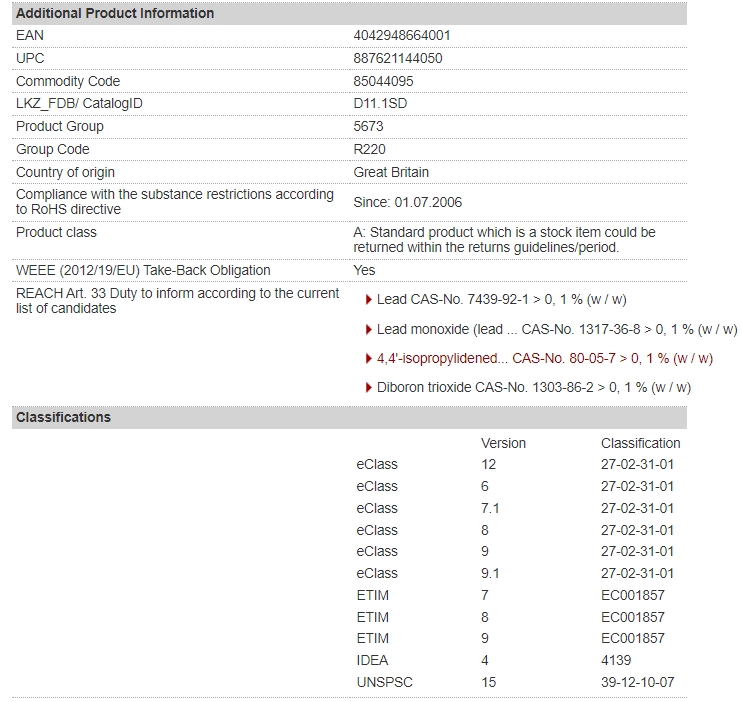
Task: Open the Diboron trioxide CAS-No. 1303-86-2 link
Action: pos(534,388)
